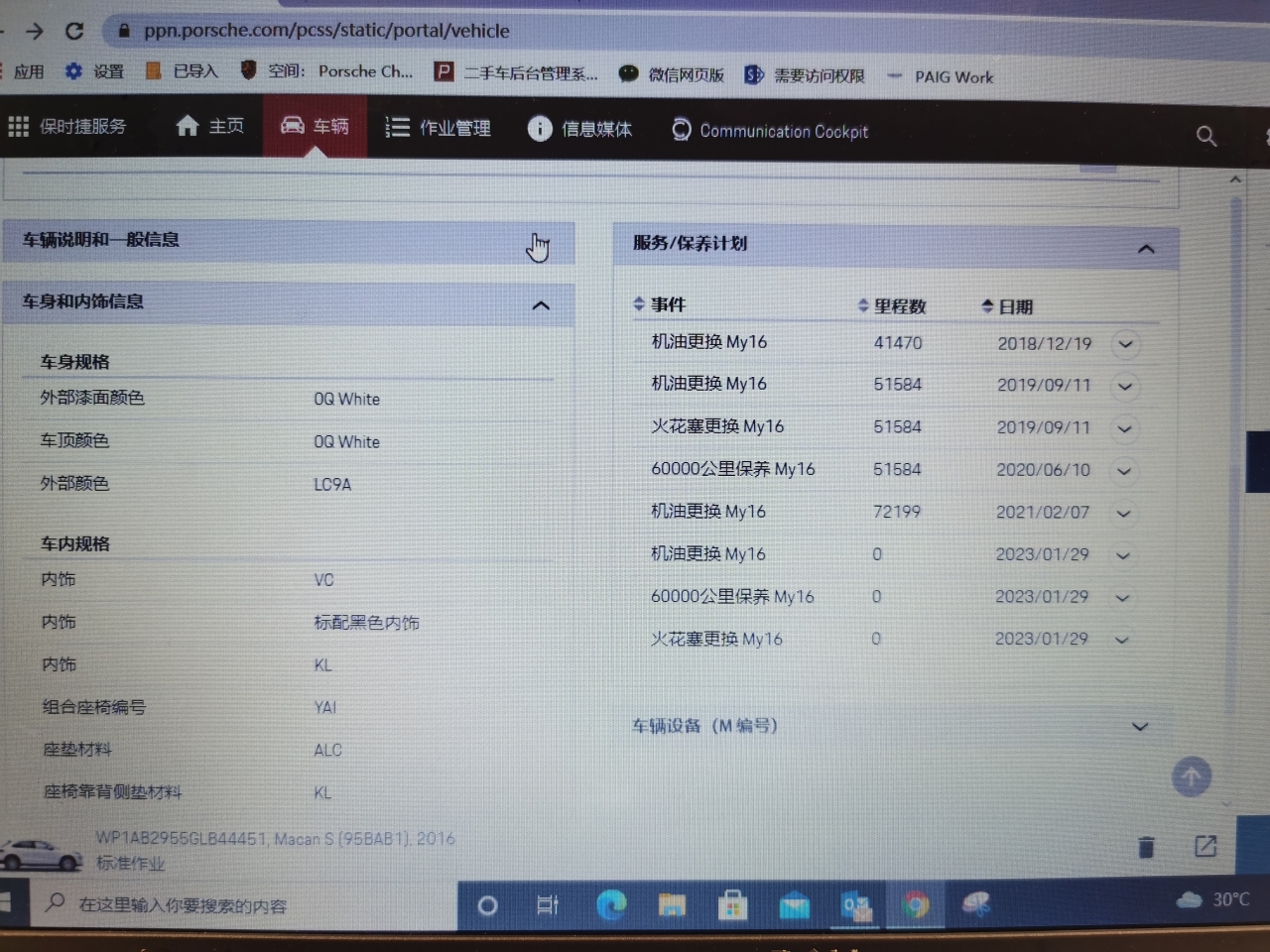Expand 机油更换 row dated 2018/12/19
1270x952 pixels.
(x=1125, y=345)
